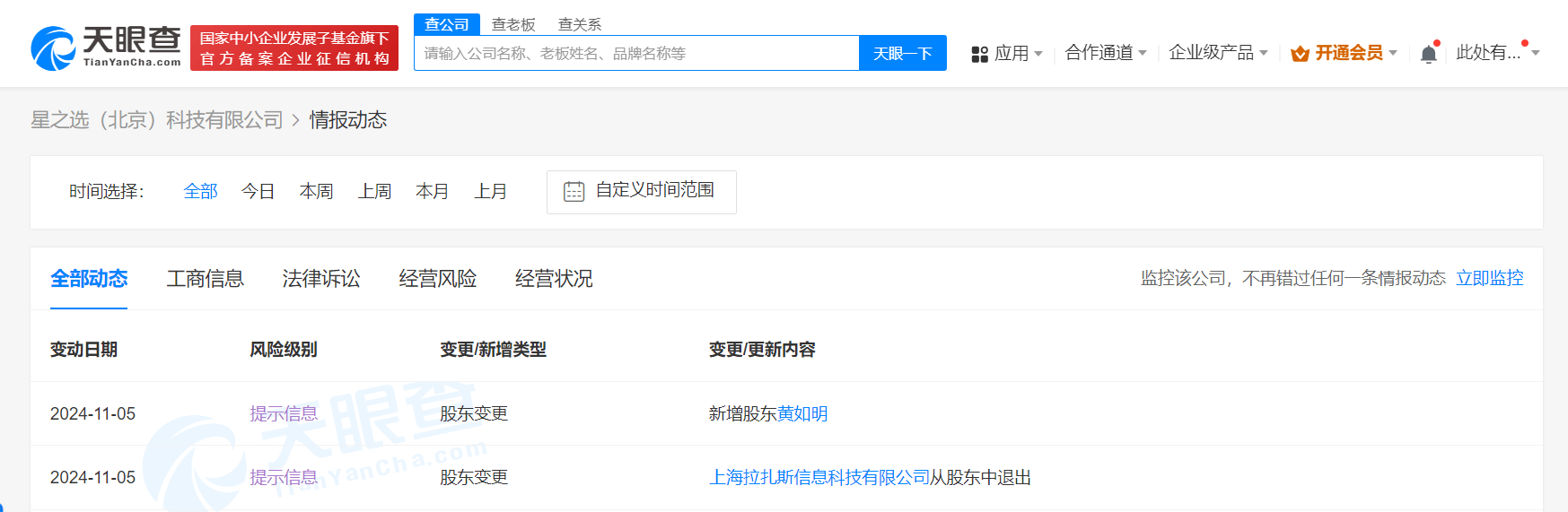Click the 变更/新增类型 column header
This screenshot has width=1568, height=512.
[x=493, y=350]
